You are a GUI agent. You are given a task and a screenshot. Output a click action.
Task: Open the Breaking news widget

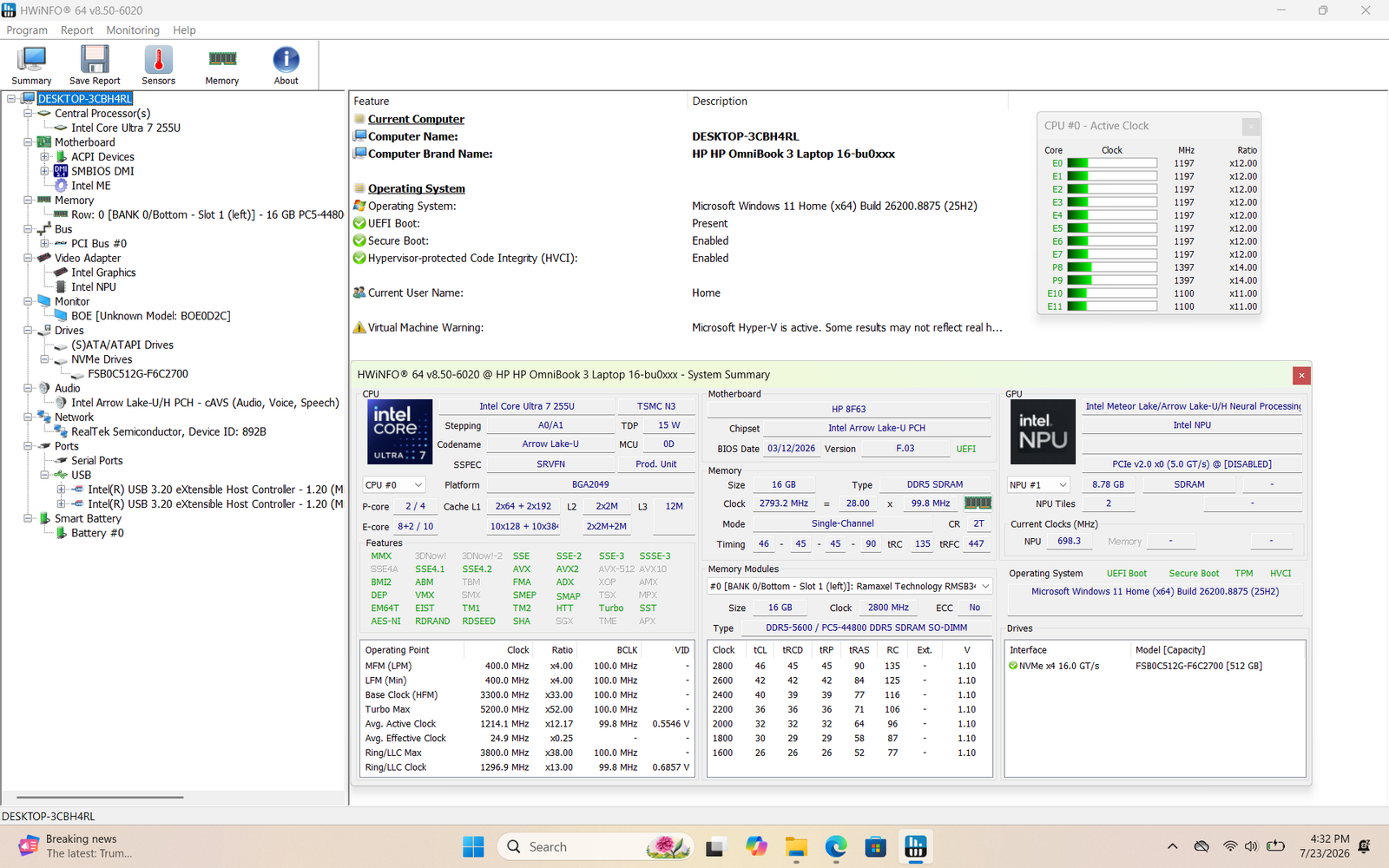click(76, 846)
